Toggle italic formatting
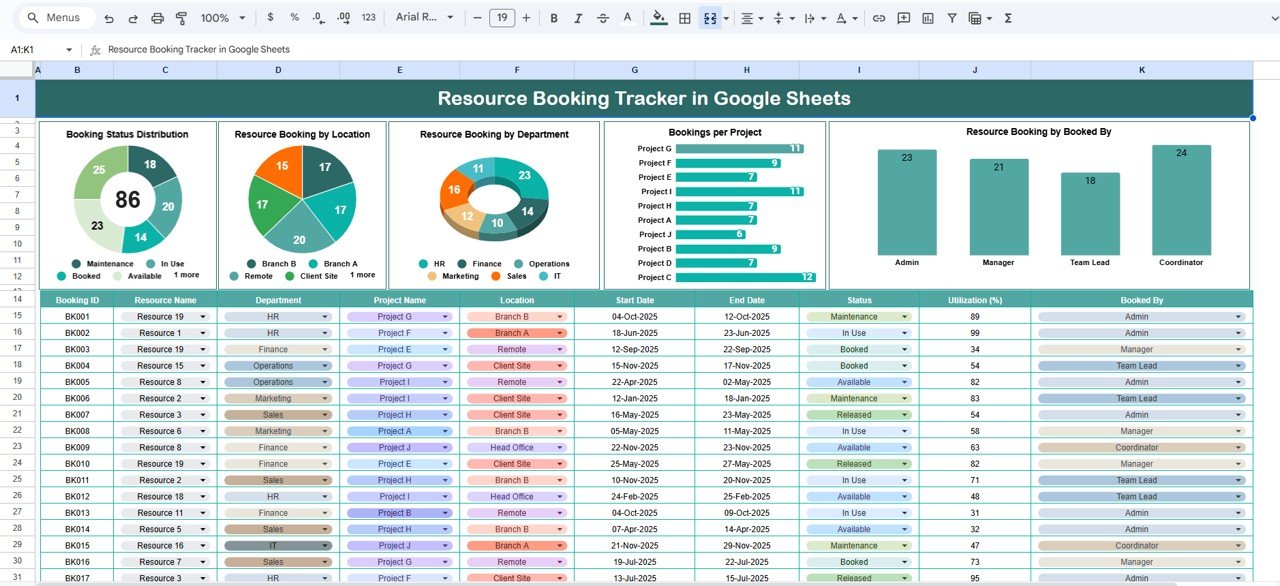This screenshot has width=1280, height=586. [x=577, y=18]
